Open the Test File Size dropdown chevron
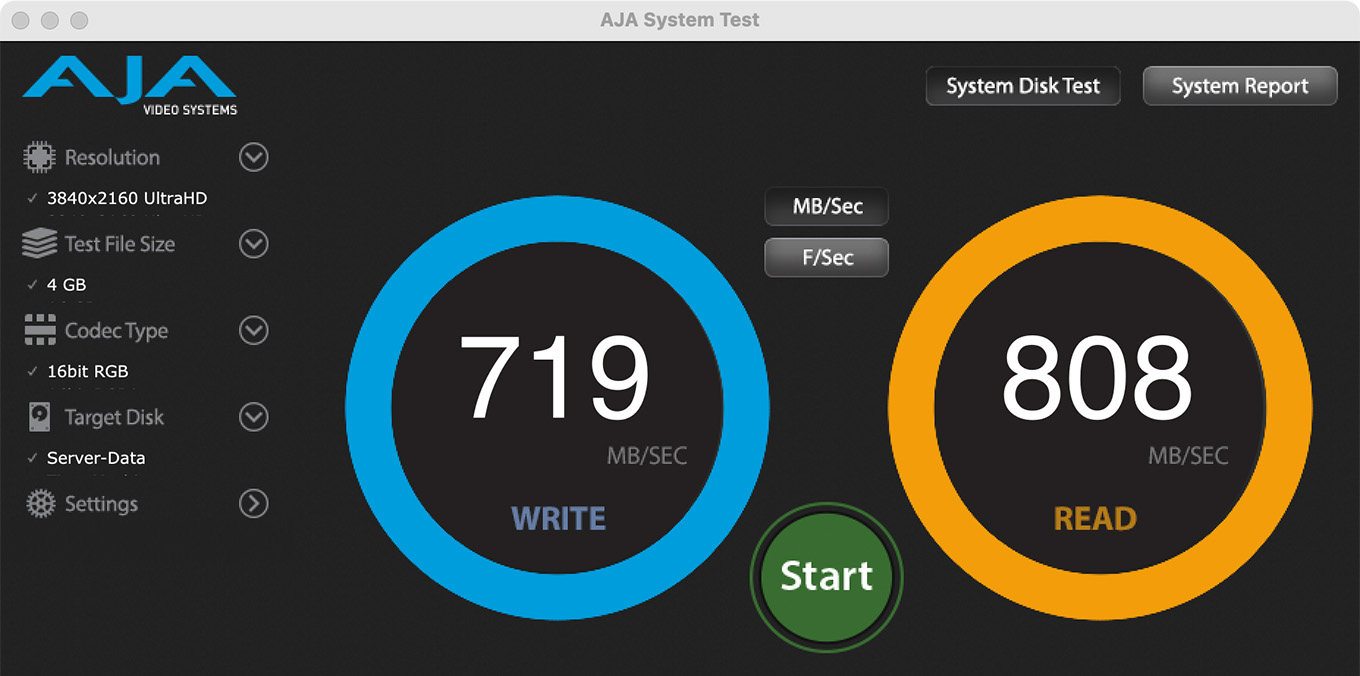The image size is (1360, 676). point(254,243)
